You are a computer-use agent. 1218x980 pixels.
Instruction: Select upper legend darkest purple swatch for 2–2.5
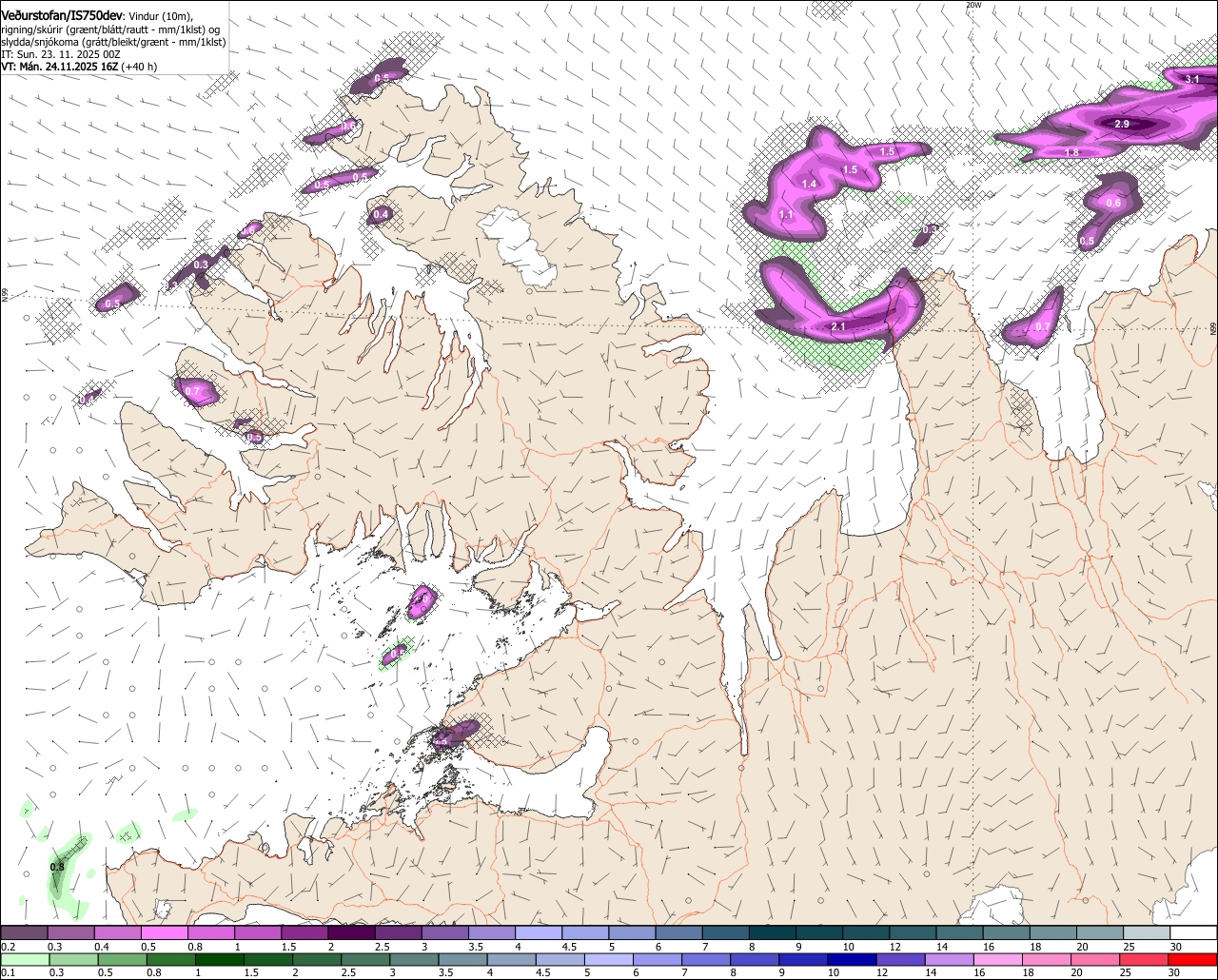351,933
